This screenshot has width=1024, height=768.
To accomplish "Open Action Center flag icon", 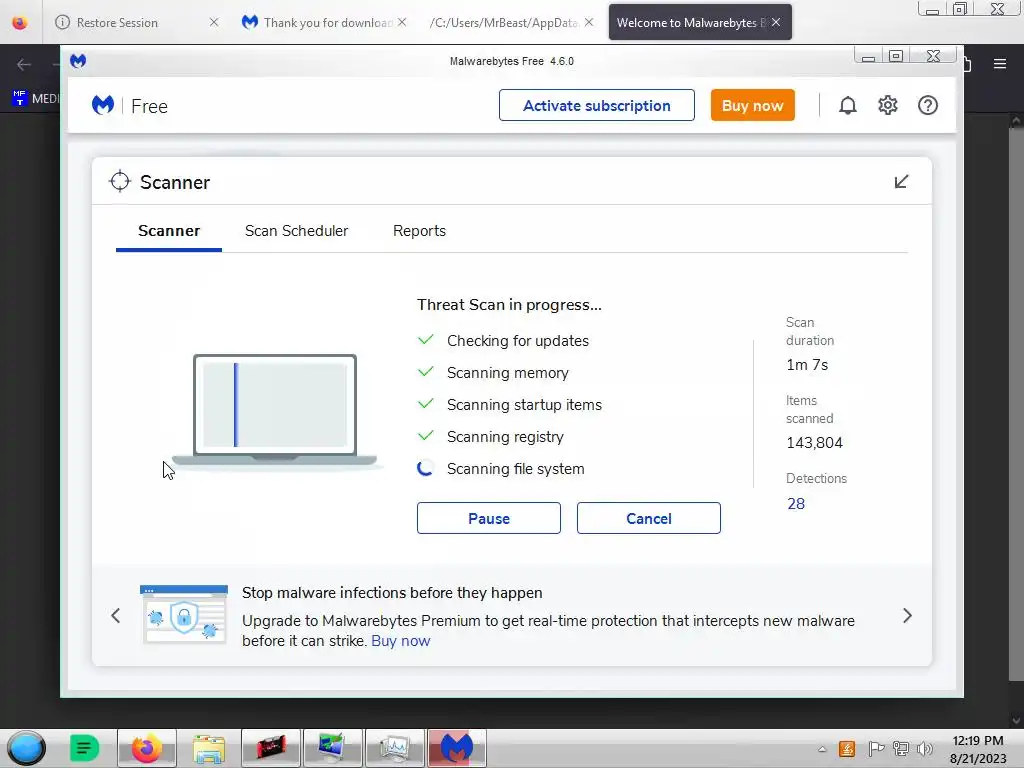I will point(876,749).
